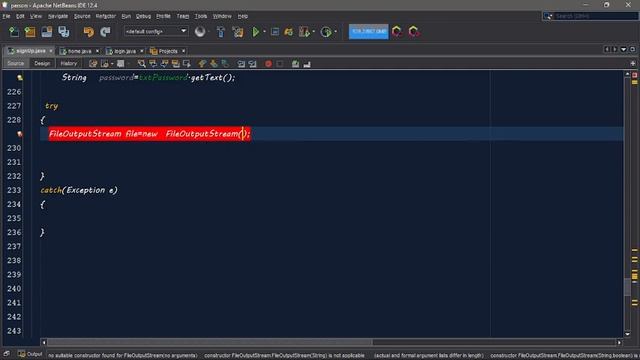Viewport: 640px width, 360px height.
Task: Click the Find Previous Occurrence icon
Action: 153,64
